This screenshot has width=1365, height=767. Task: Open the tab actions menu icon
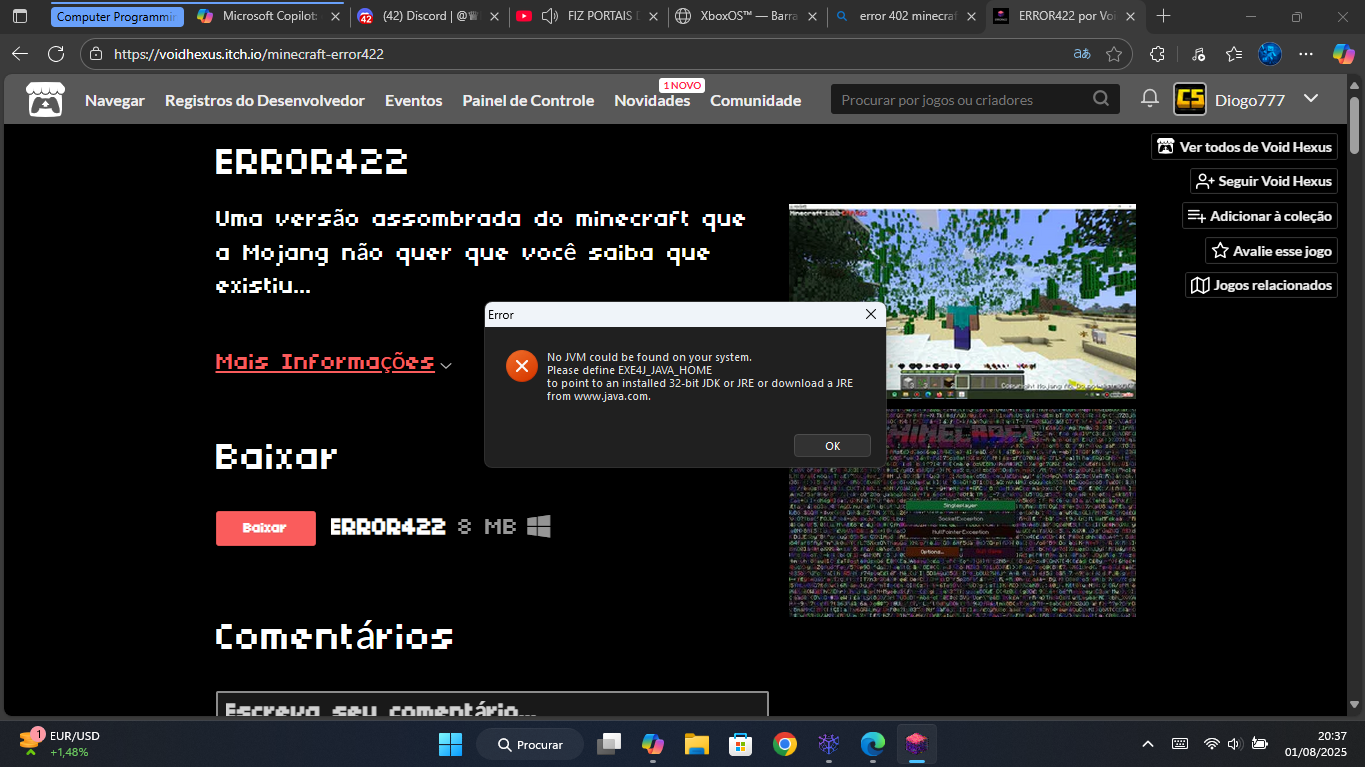click(20, 16)
